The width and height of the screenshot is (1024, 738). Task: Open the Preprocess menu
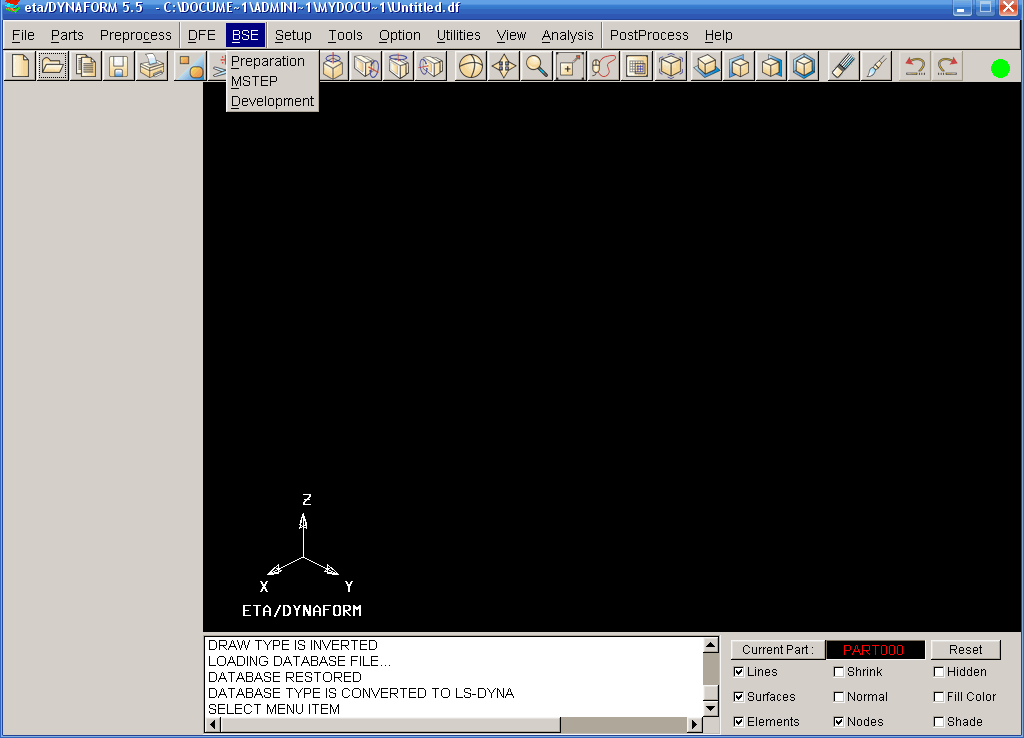click(x=136, y=35)
